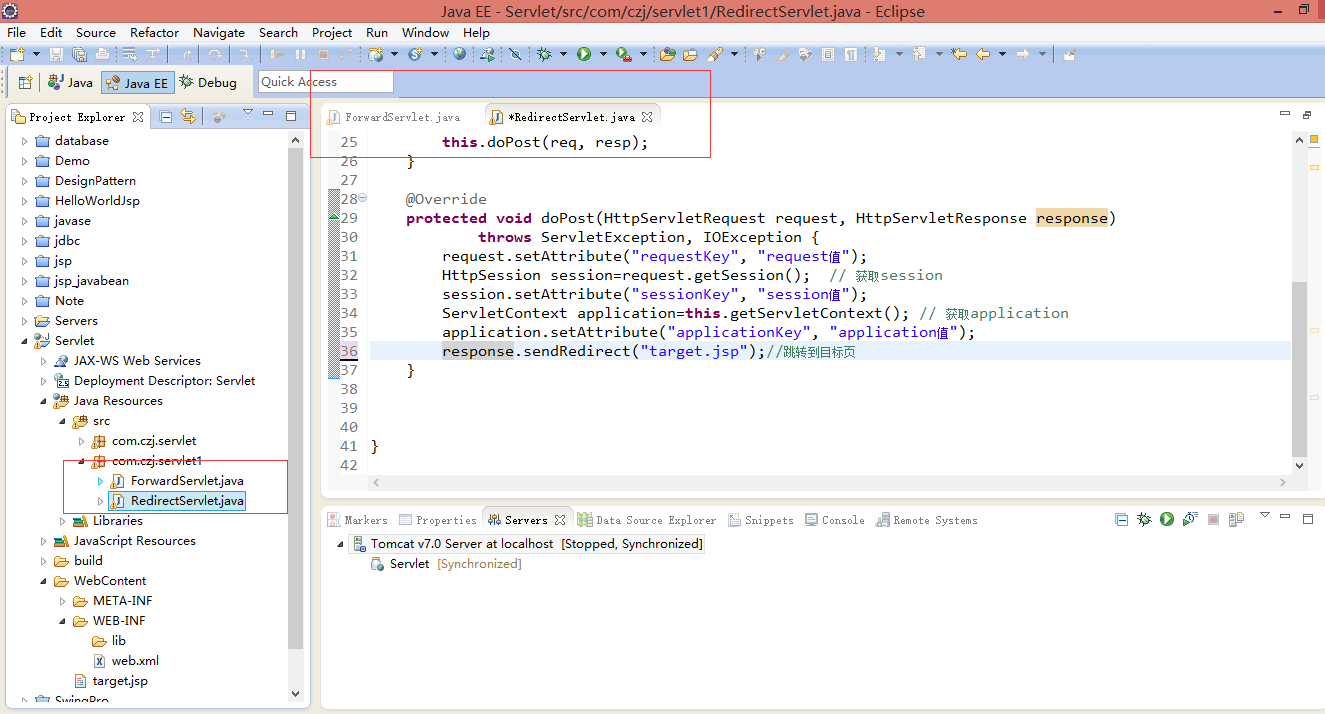Image resolution: width=1325 pixels, height=714 pixels.
Task: Open the Servers view menu dropdown triangle
Action: [x=1264, y=516]
